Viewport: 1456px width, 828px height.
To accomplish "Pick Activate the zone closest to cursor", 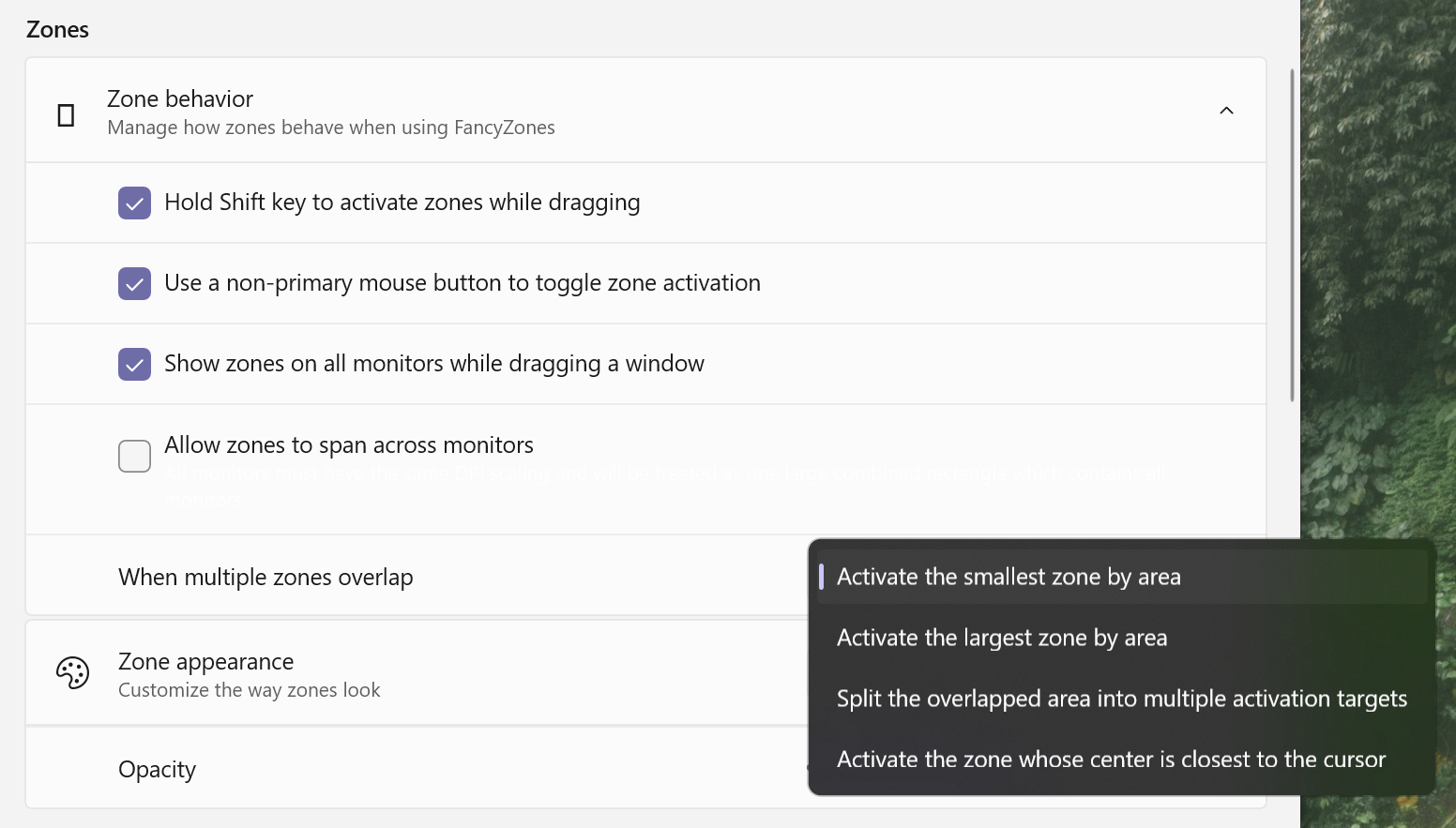I will 1111,760.
